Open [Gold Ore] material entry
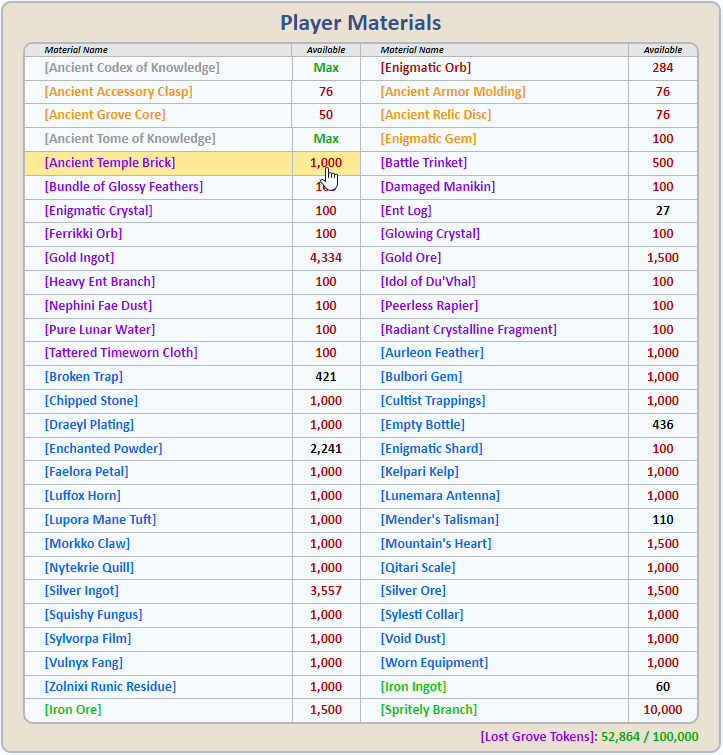 pyautogui.click(x=411, y=259)
